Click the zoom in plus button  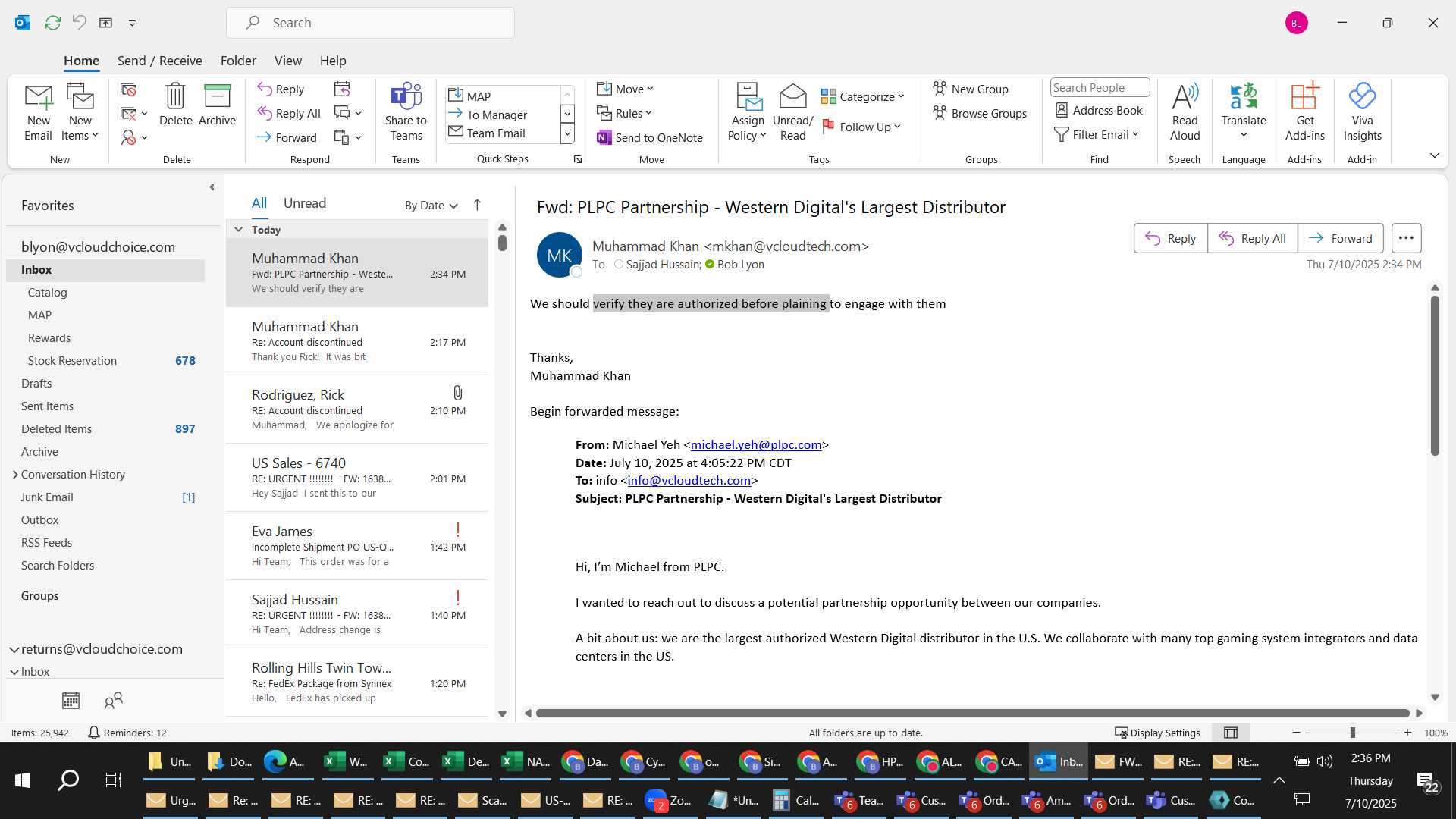[x=1408, y=733]
